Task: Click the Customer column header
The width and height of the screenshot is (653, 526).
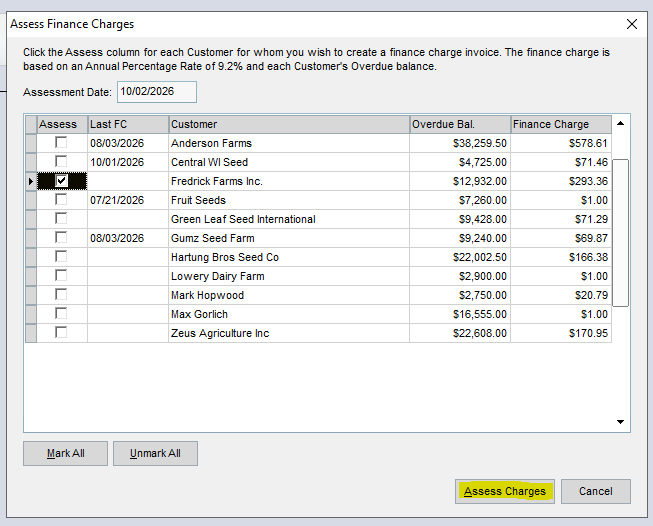Action: tap(289, 124)
